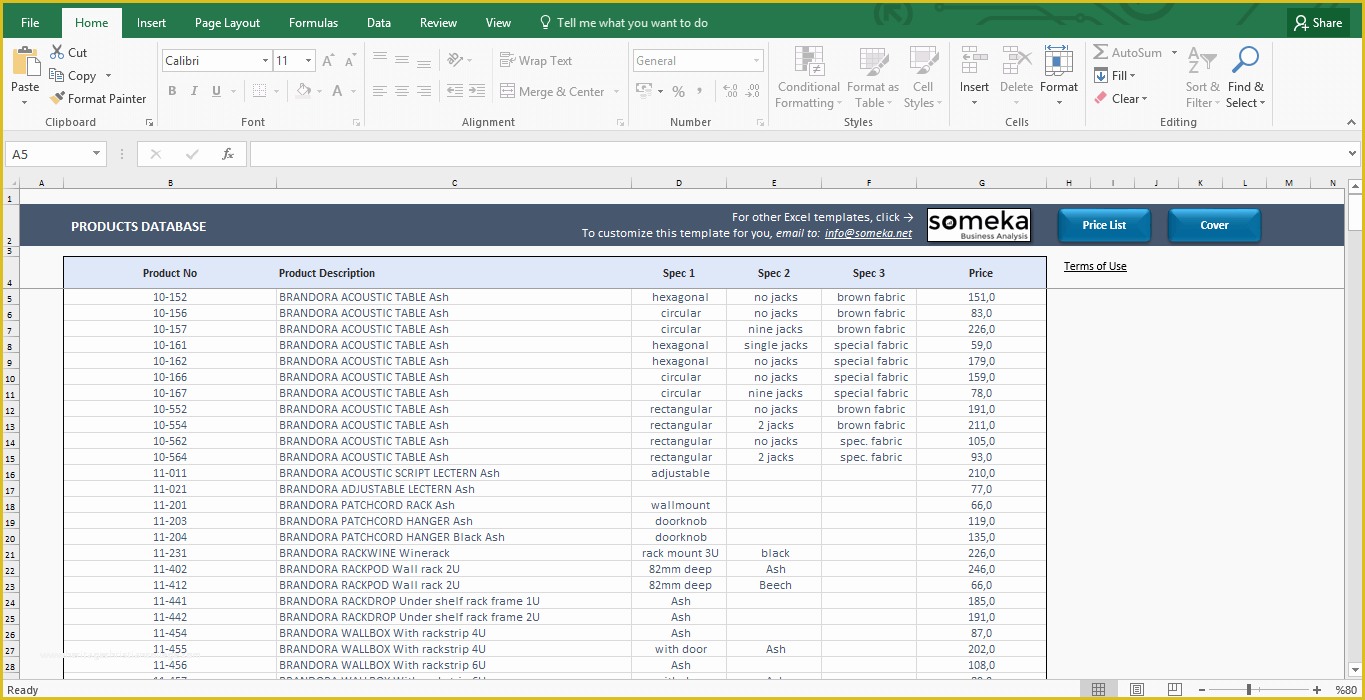Viewport: 1365px width, 700px height.
Task: Switch to the Data tab
Action: pos(379,23)
